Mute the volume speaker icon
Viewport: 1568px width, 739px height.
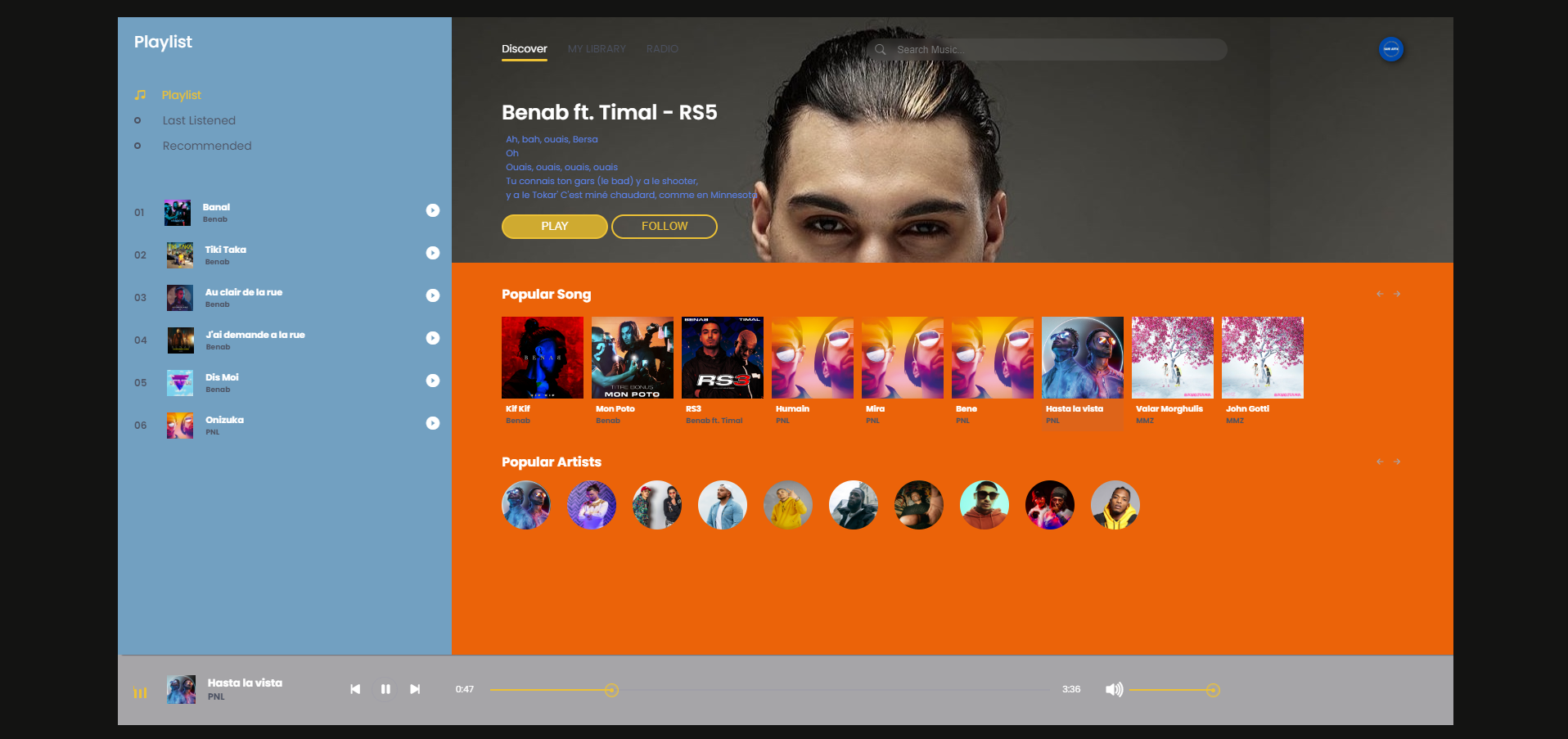tap(1114, 690)
